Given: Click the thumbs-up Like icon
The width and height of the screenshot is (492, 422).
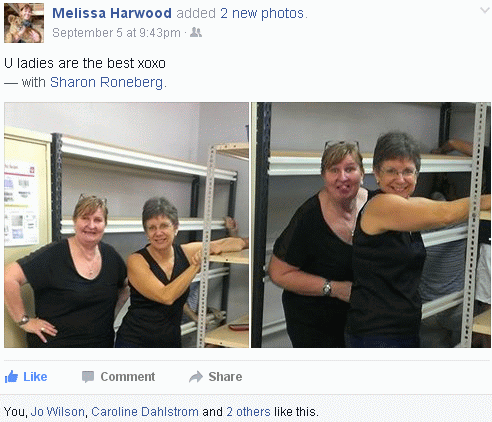Looking at the screenshot, I should click(x=11, y=377).
